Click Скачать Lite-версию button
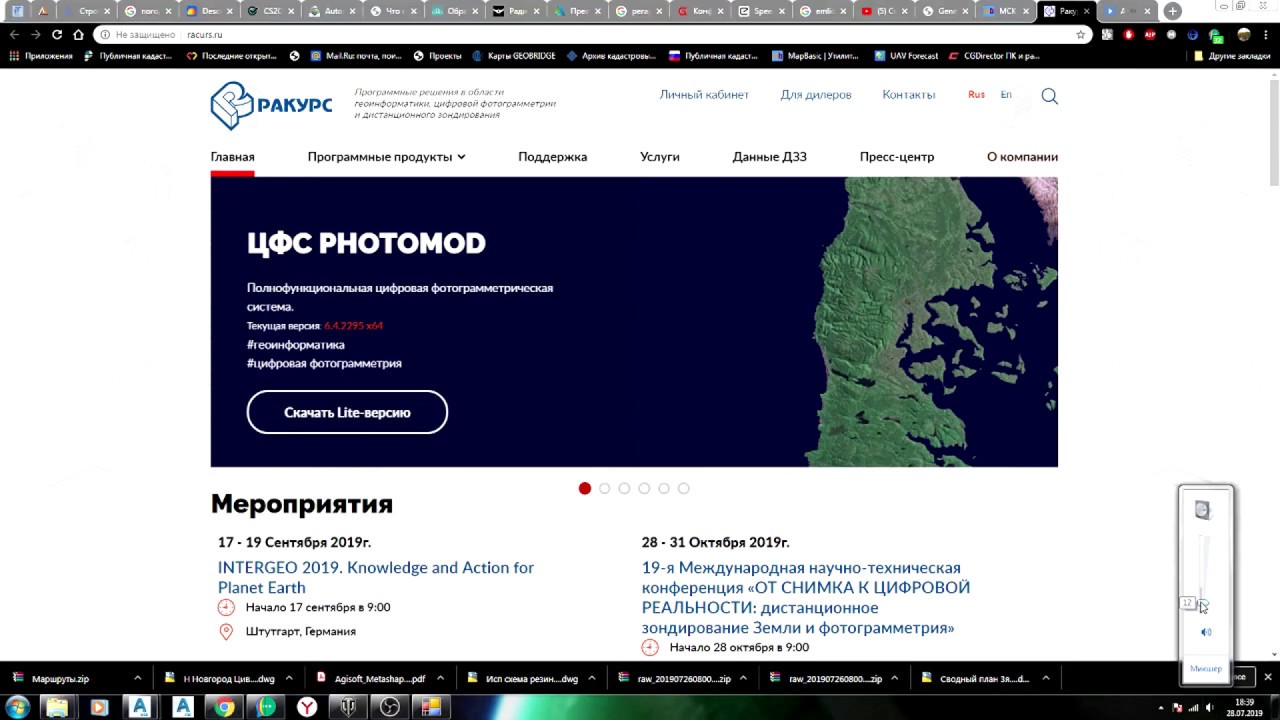Image resolution: width=1280 pixels, height=720 pixels. click(347, 412)
